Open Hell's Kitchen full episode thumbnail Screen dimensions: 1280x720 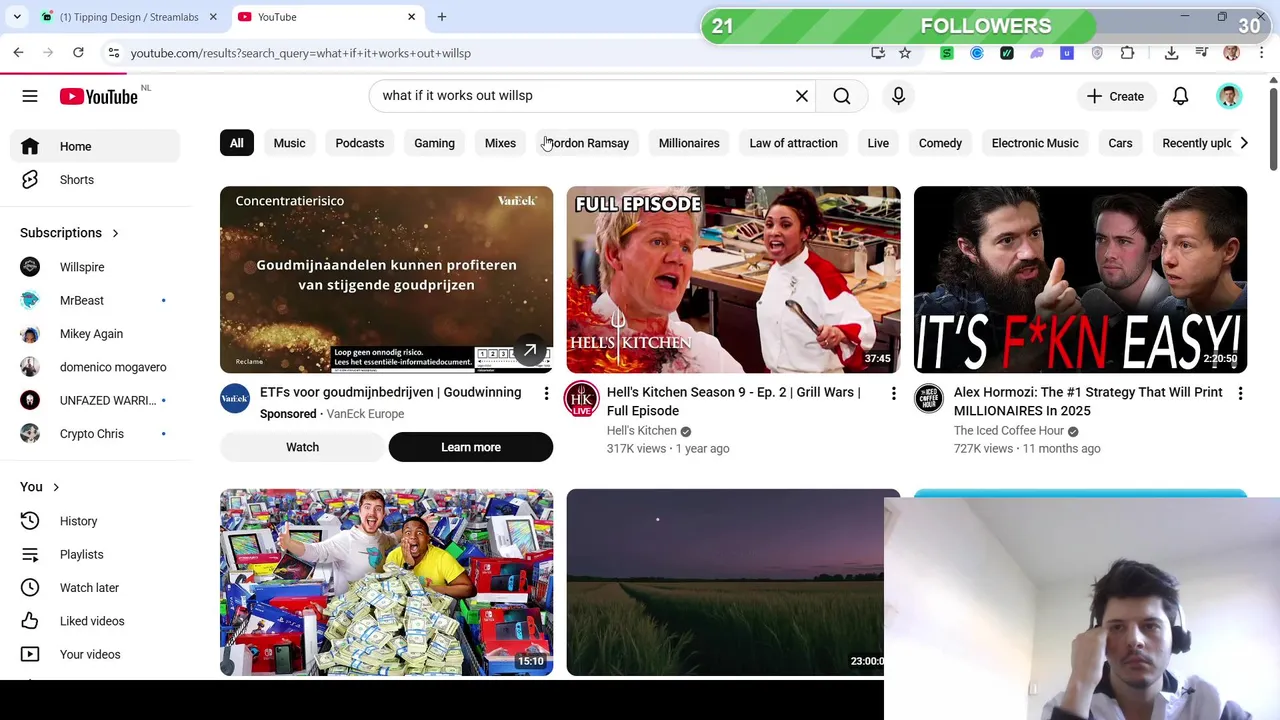733,280
